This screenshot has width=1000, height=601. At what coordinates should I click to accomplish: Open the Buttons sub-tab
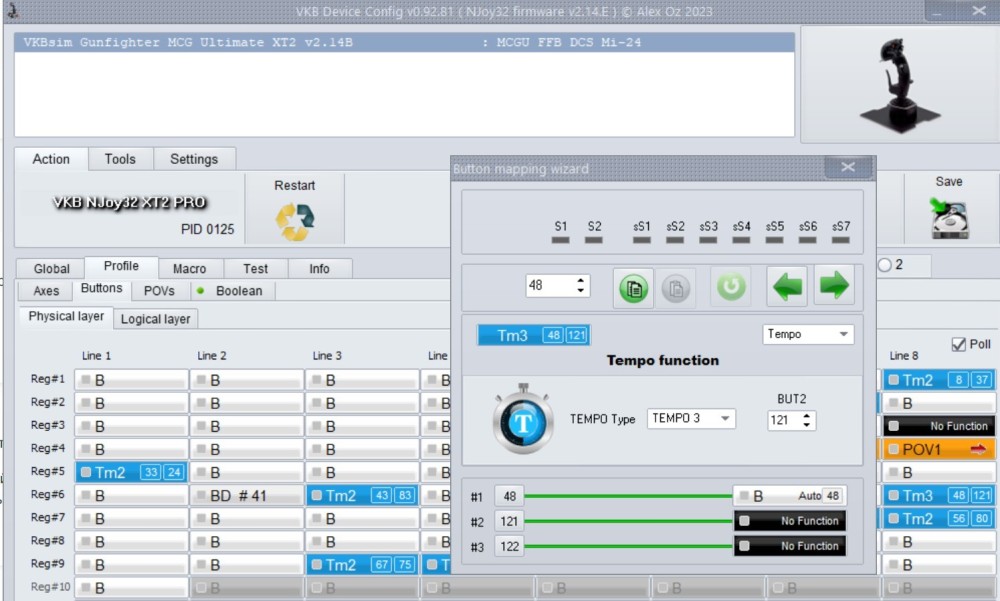[x=101, y=288]
